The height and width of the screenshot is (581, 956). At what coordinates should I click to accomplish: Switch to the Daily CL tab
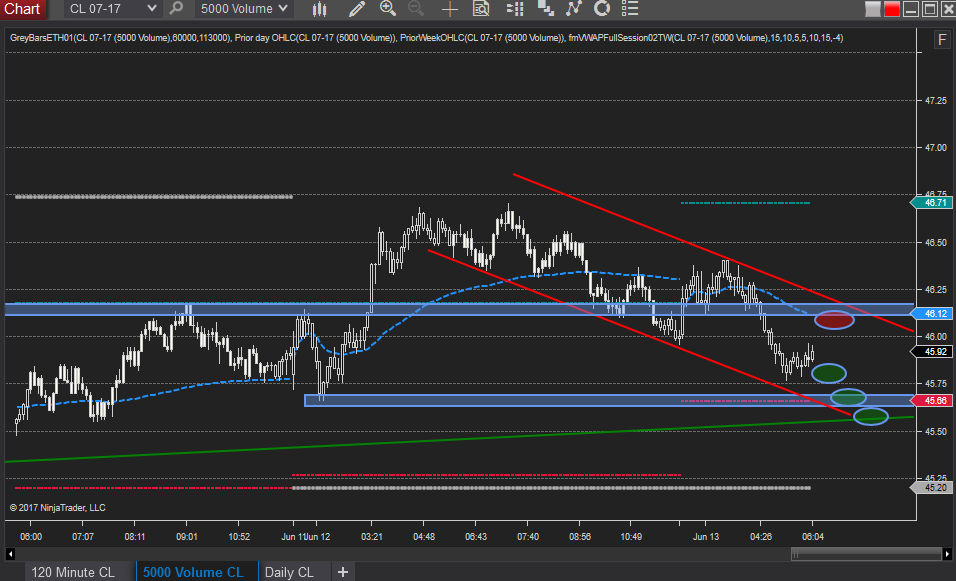[289, 572]
